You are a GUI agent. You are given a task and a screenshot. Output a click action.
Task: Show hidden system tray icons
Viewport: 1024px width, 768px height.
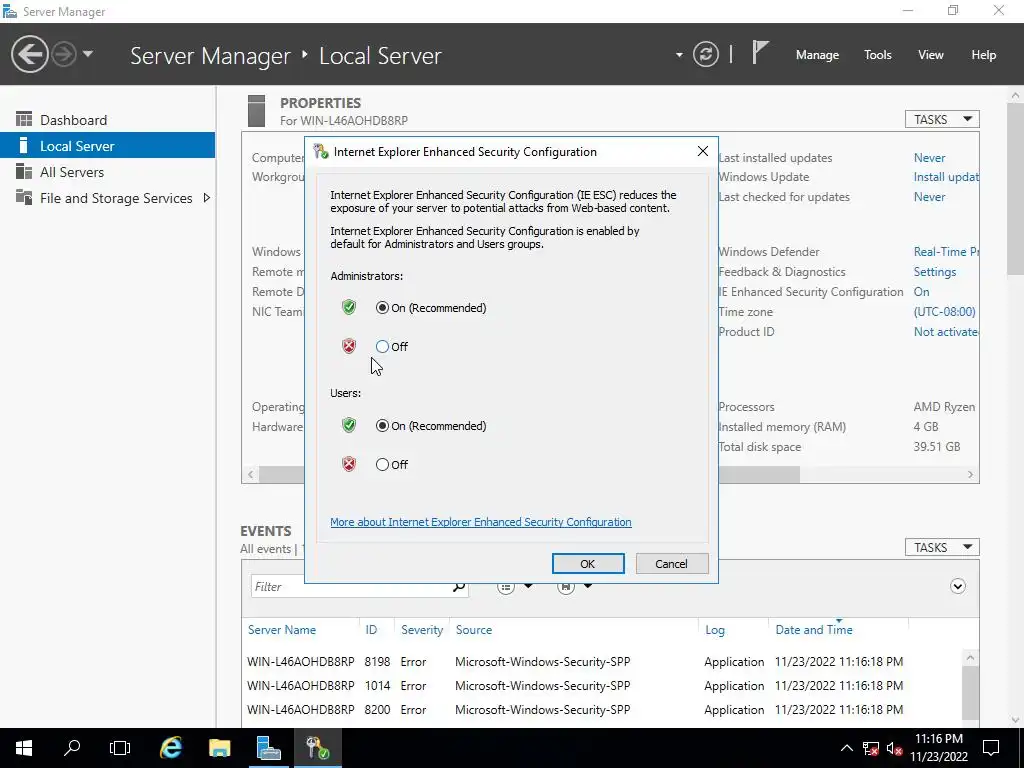click(x=846, y=748)
